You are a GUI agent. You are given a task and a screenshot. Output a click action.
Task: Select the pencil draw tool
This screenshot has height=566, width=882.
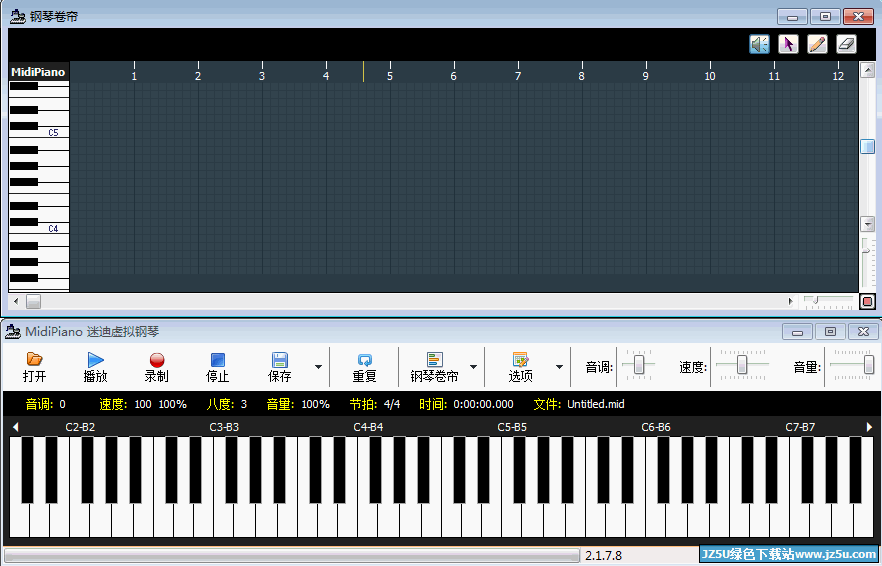817,44
